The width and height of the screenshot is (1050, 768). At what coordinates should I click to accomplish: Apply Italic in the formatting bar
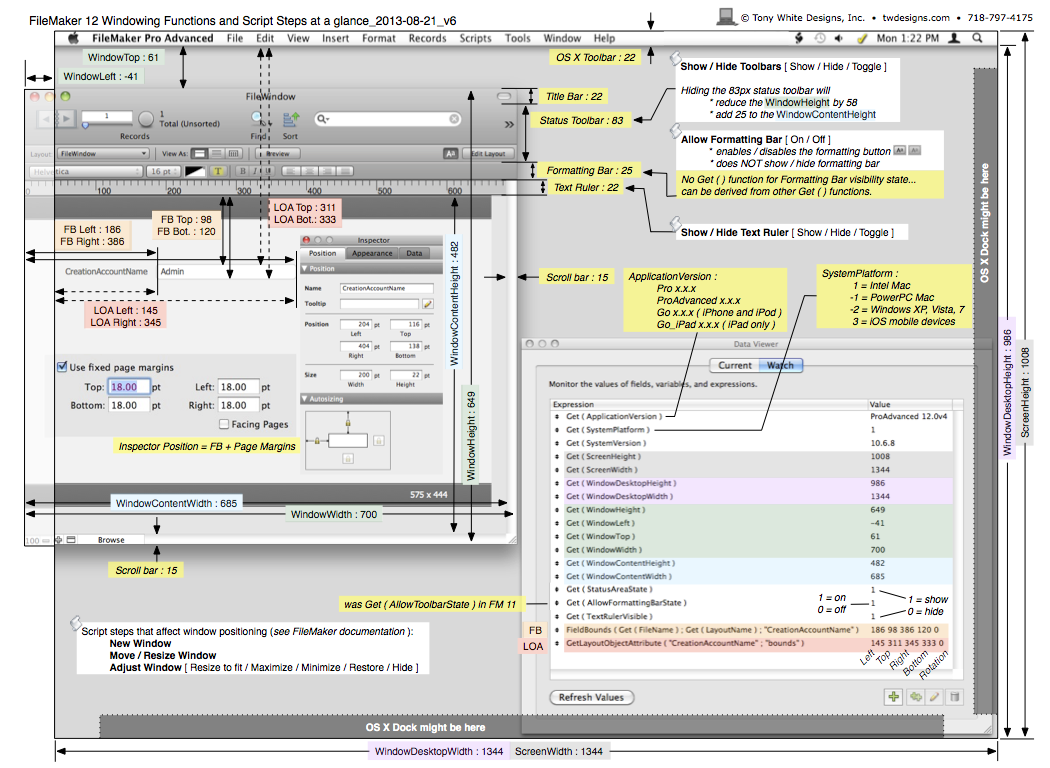[254, 171]
